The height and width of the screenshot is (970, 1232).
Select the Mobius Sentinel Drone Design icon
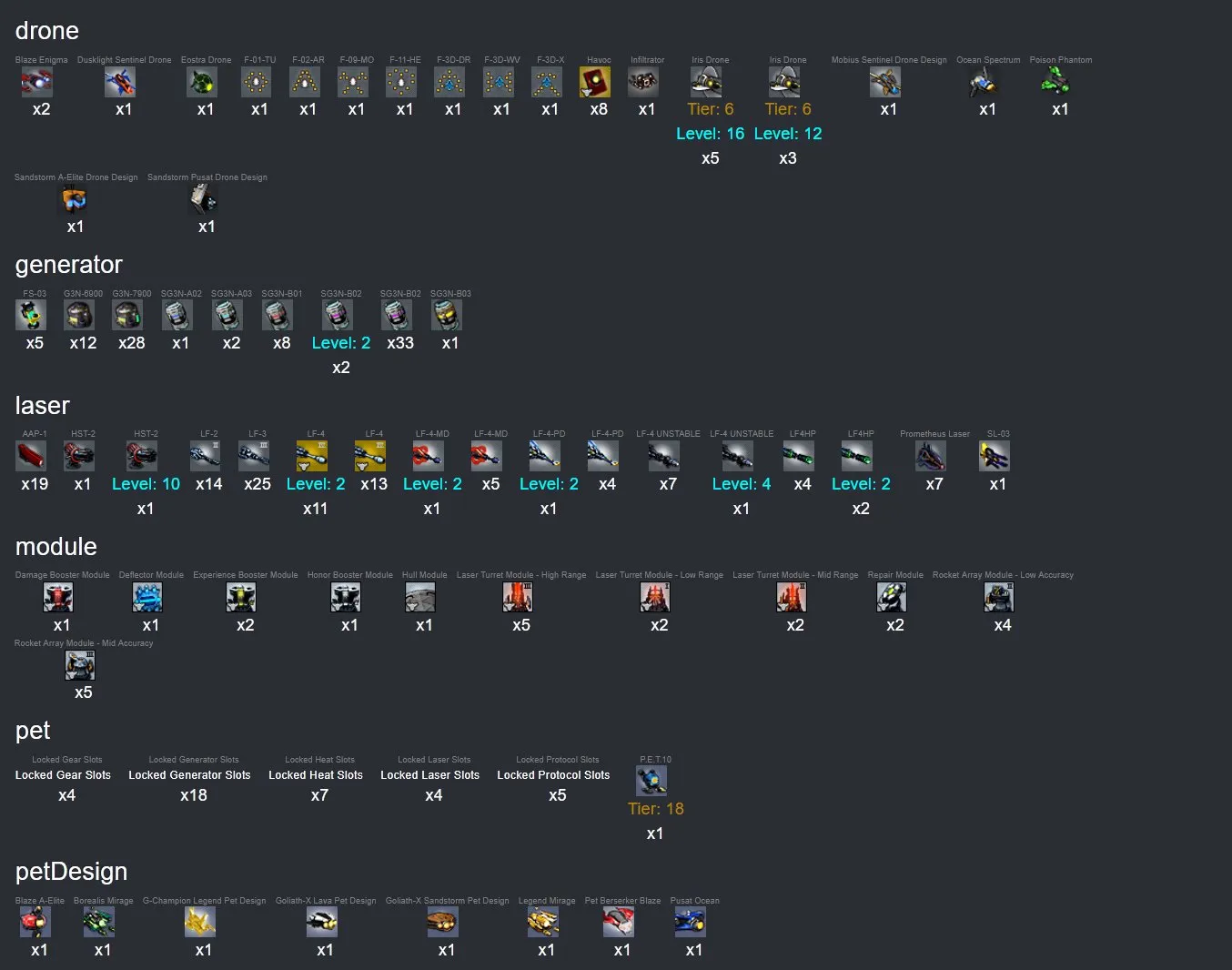click(x=885, y=83)
